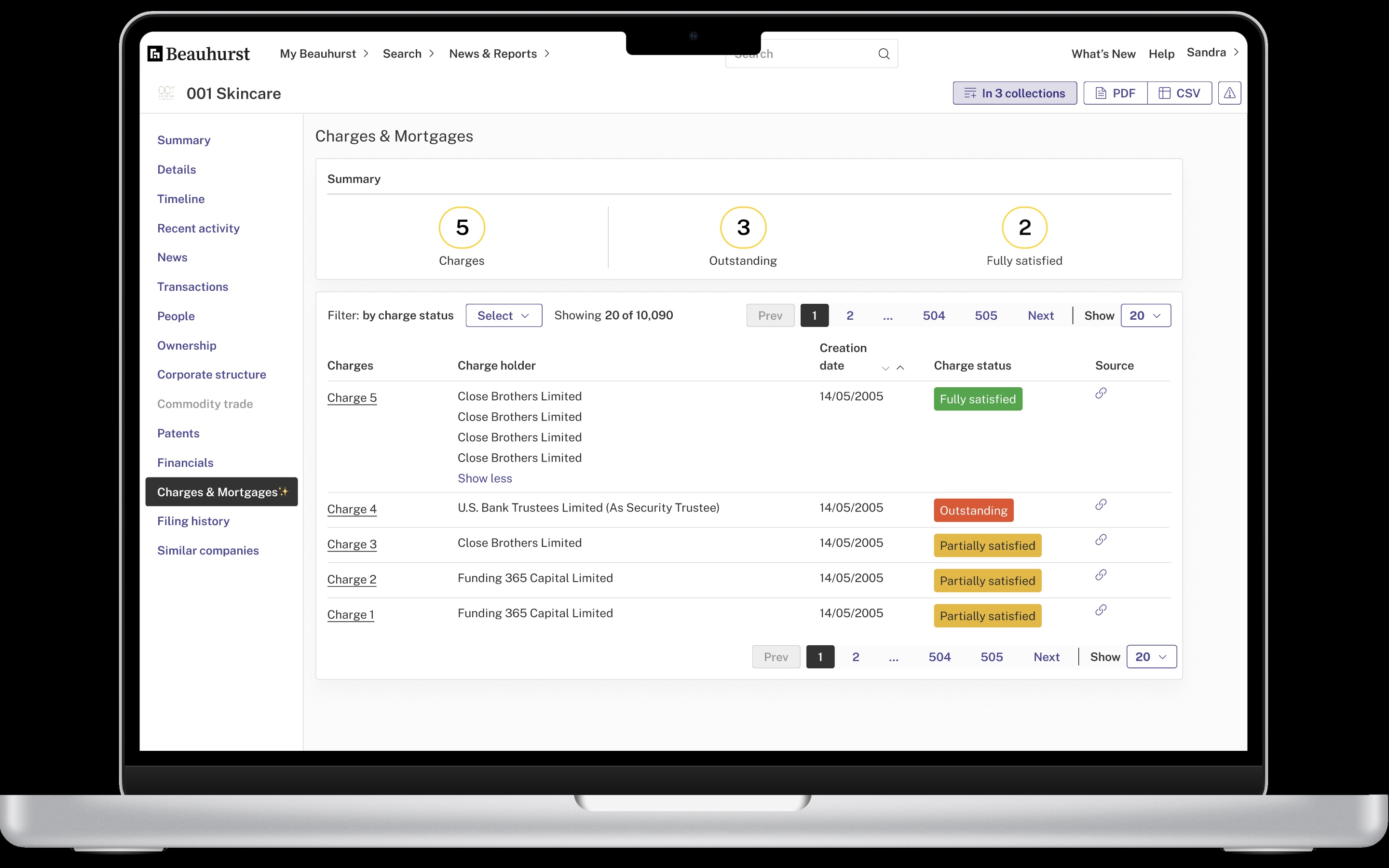Screen dimensions: 1389x868
Task: Open the source link for Charge 2
Action: (x=1100, y=575)
